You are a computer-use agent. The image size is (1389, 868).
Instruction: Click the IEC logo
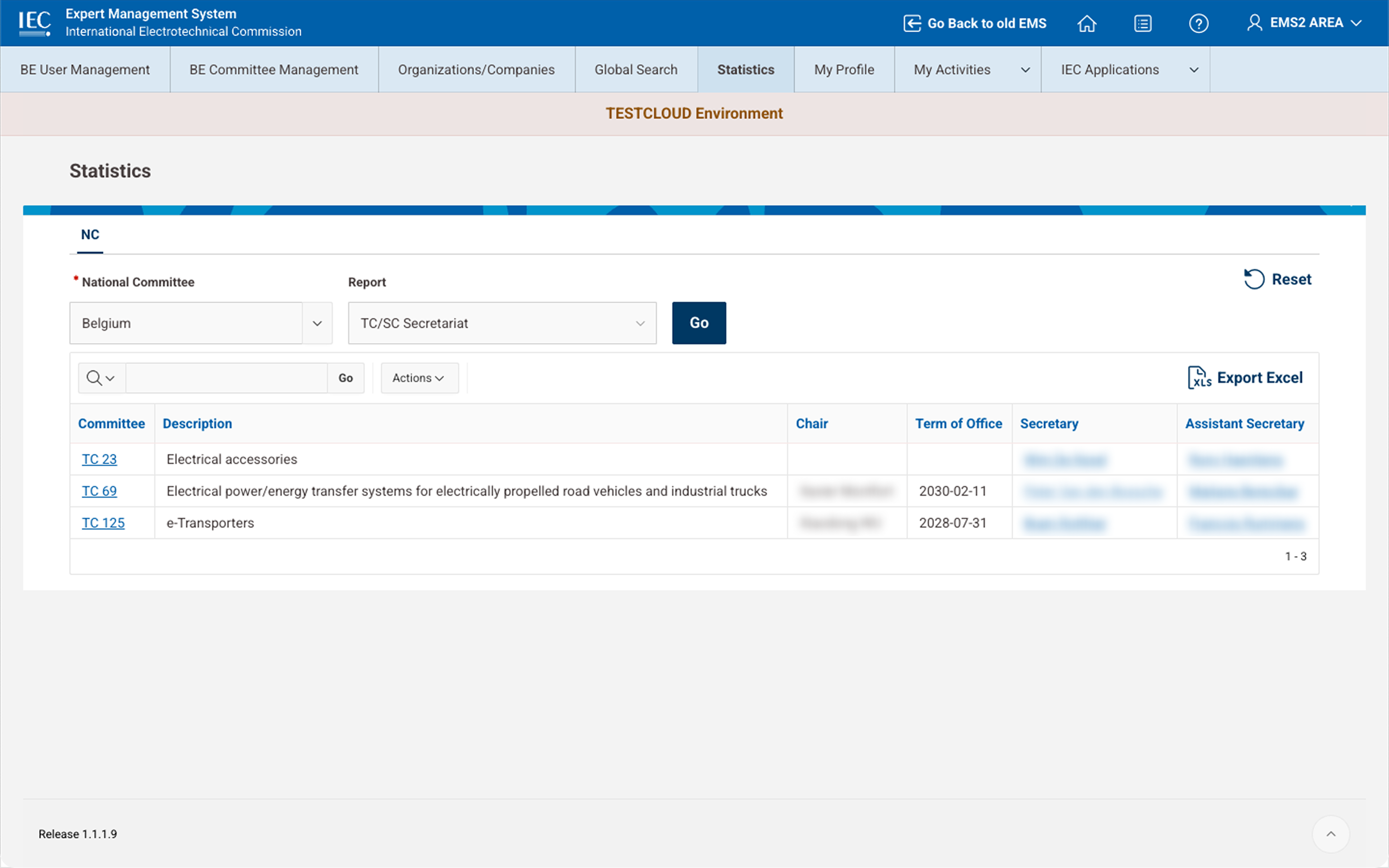point(34,23)
